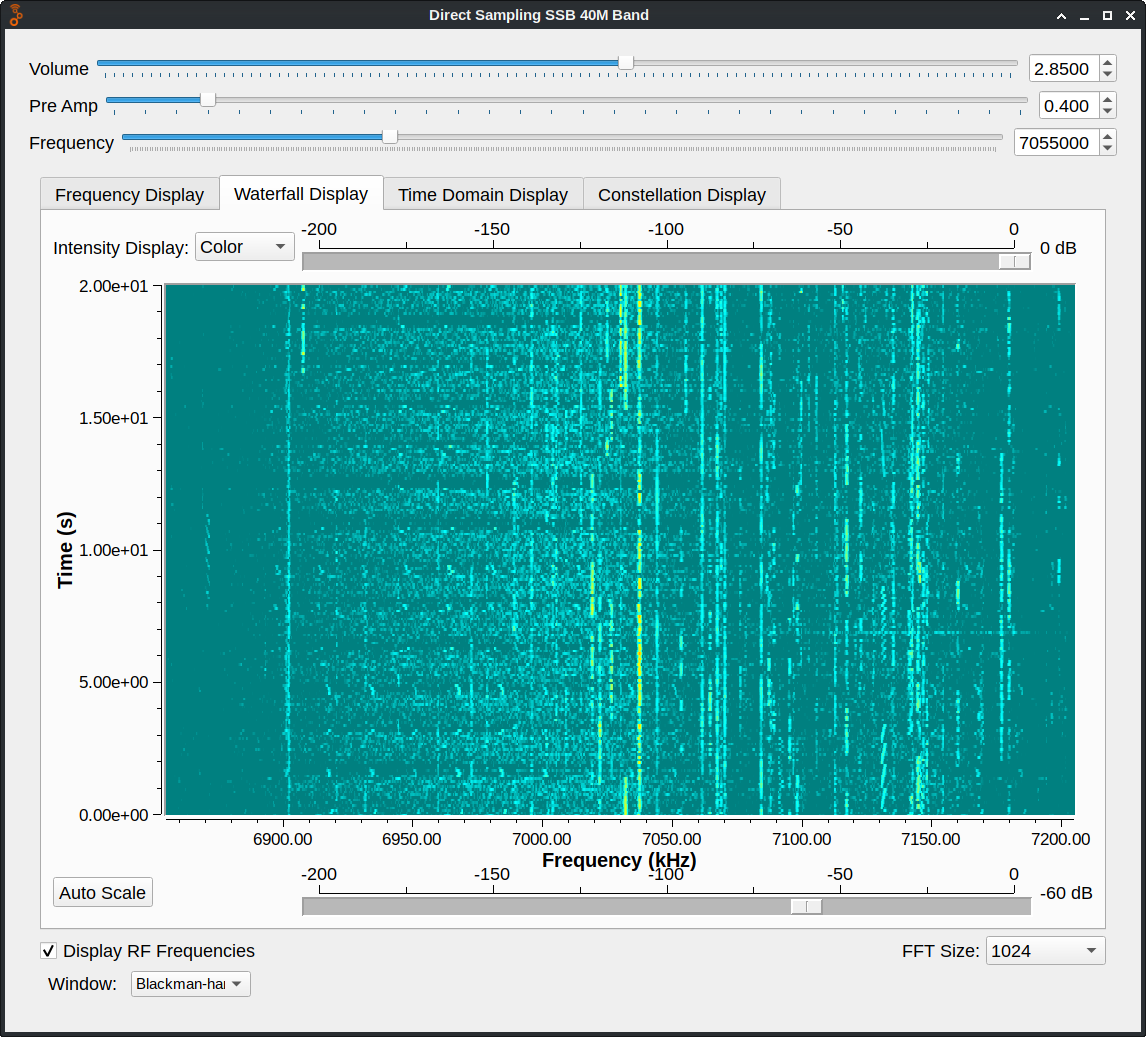This screenshot has height=1037, width=1146.
Task: Increase Pre Amp using its spinbox up arrow
Action: (x=1107, y=99)
